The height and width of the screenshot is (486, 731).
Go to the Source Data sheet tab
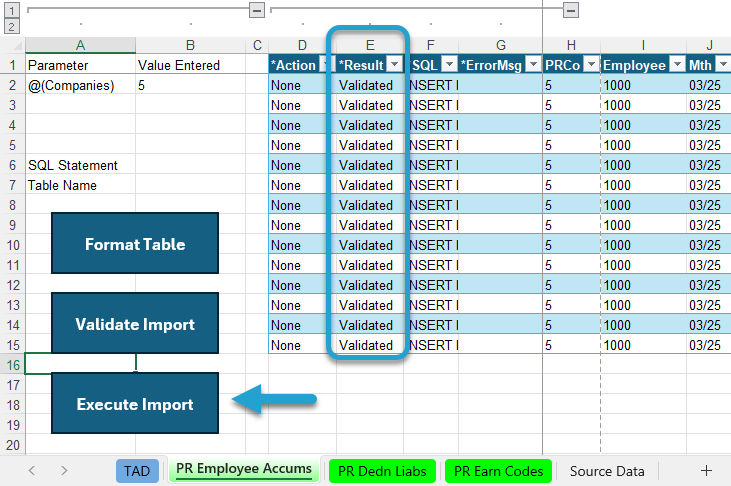pos(607,471)
